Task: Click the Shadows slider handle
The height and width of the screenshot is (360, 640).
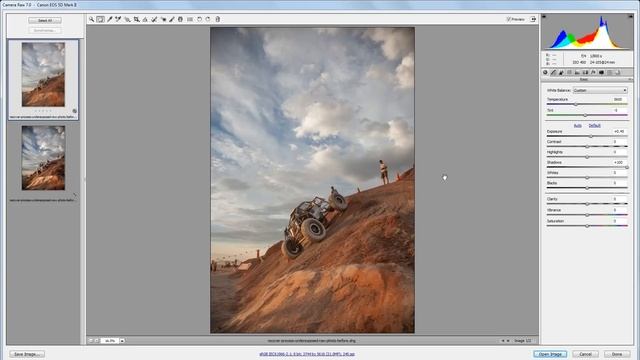Action: [627, 167]
